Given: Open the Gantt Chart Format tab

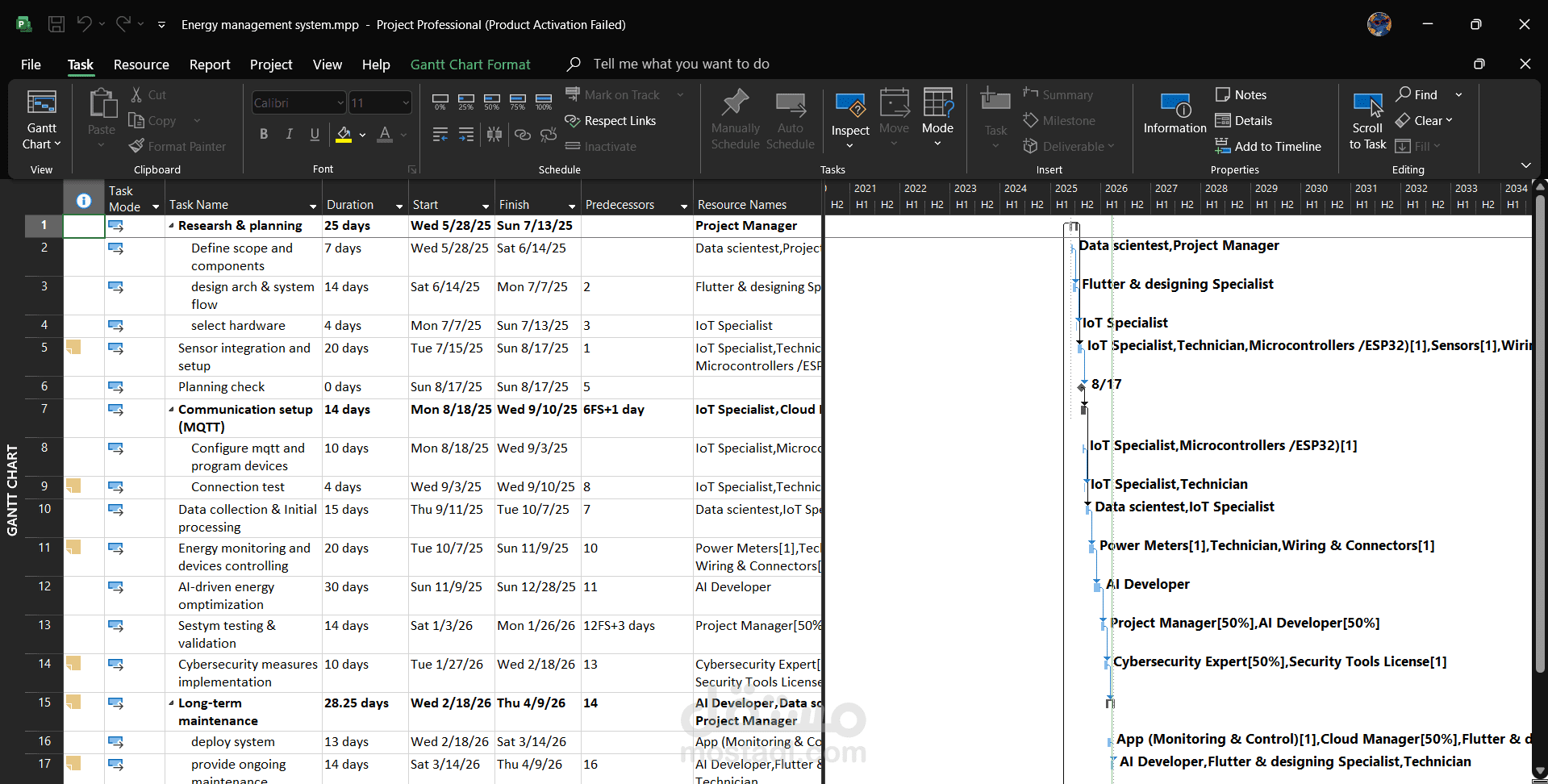Looking at the screenshot, I should [470, 65].
